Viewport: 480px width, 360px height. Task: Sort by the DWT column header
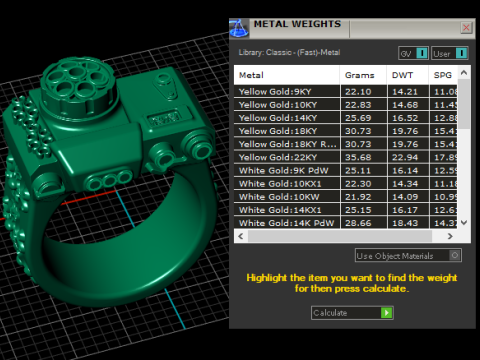pos(407,75)
